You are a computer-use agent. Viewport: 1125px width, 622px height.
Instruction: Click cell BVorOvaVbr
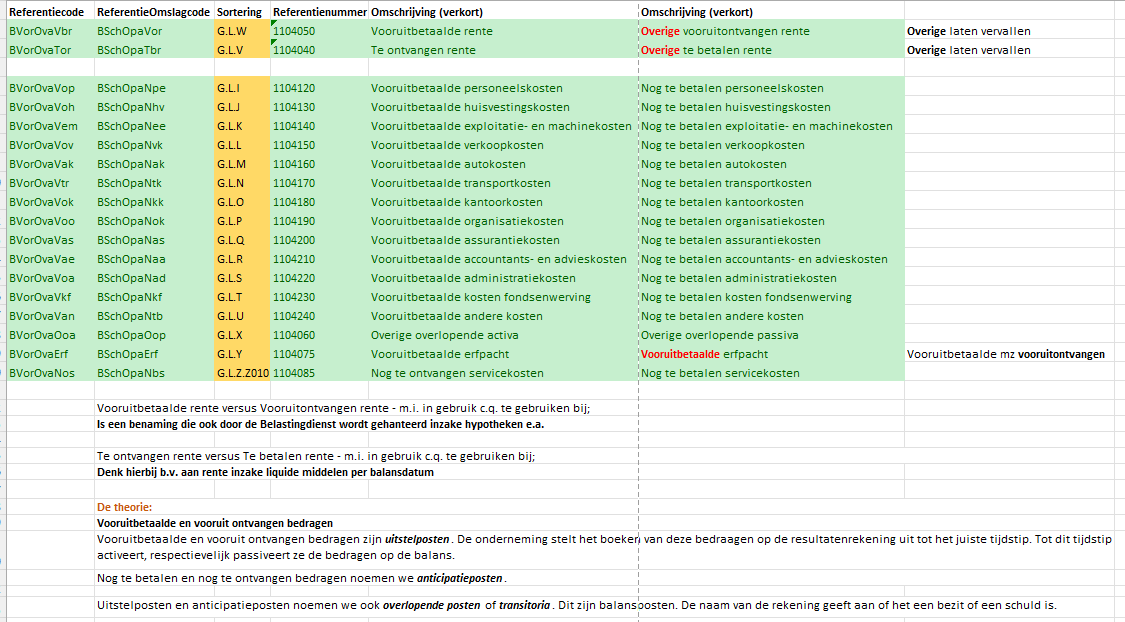tap(50, 31)
